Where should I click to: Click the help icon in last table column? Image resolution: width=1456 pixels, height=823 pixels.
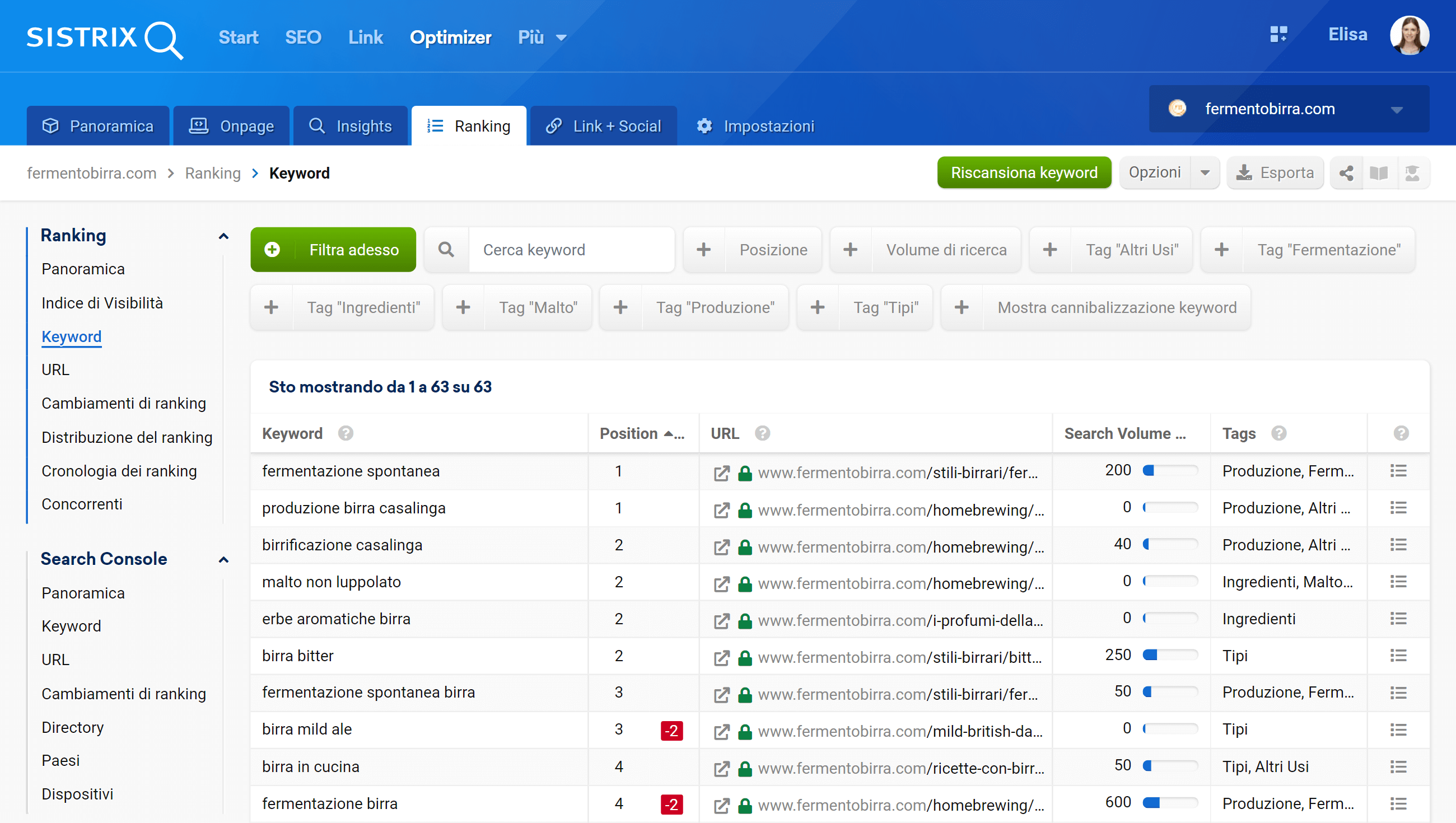point(1401,433)
